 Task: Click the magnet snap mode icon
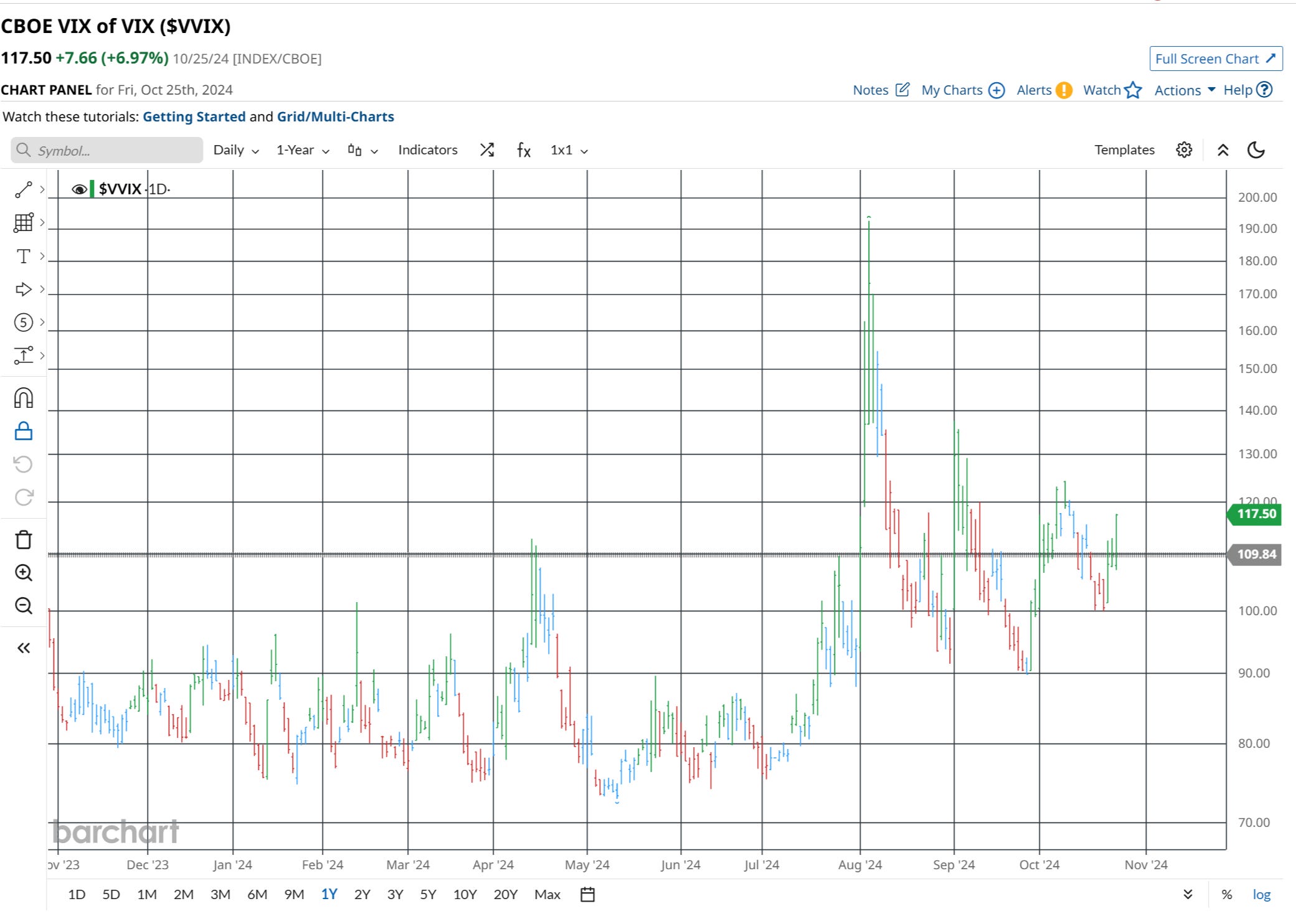coord(24,398)
